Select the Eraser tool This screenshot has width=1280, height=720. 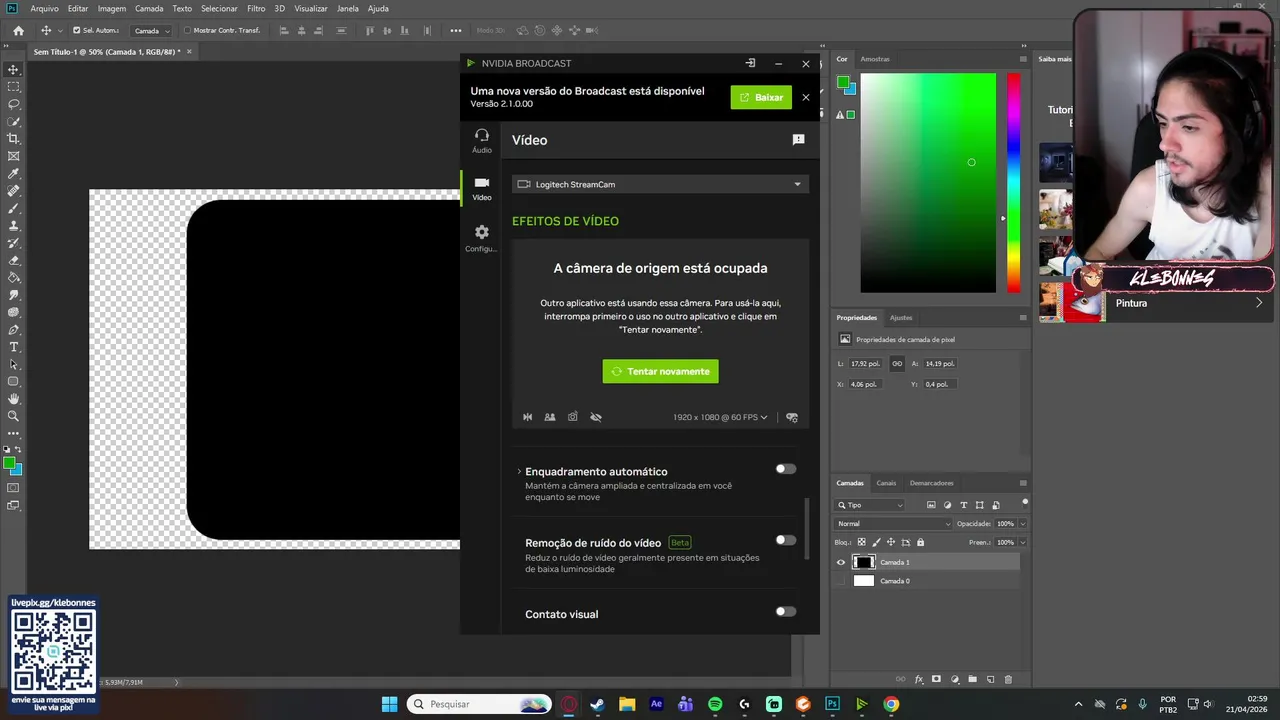(x=14, y=261)
